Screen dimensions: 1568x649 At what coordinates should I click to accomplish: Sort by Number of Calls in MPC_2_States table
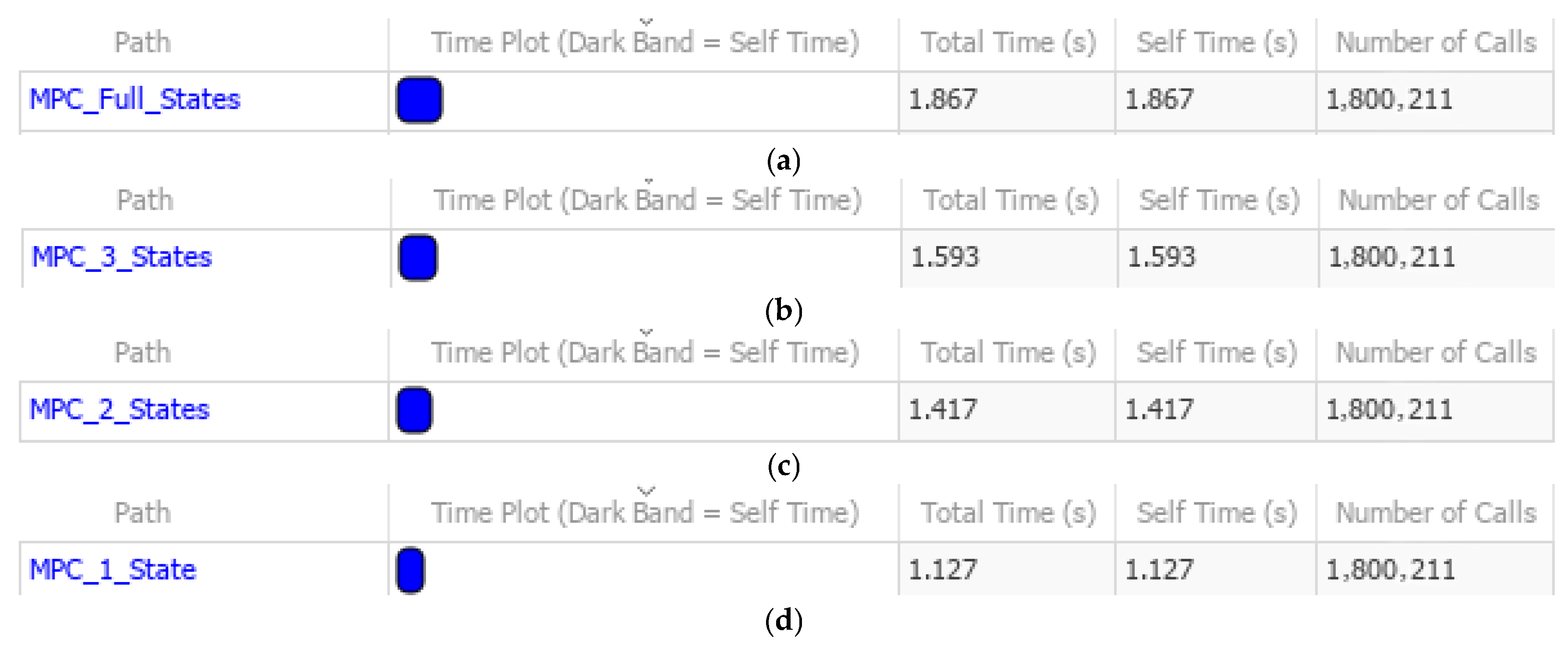coord(1435,352)
